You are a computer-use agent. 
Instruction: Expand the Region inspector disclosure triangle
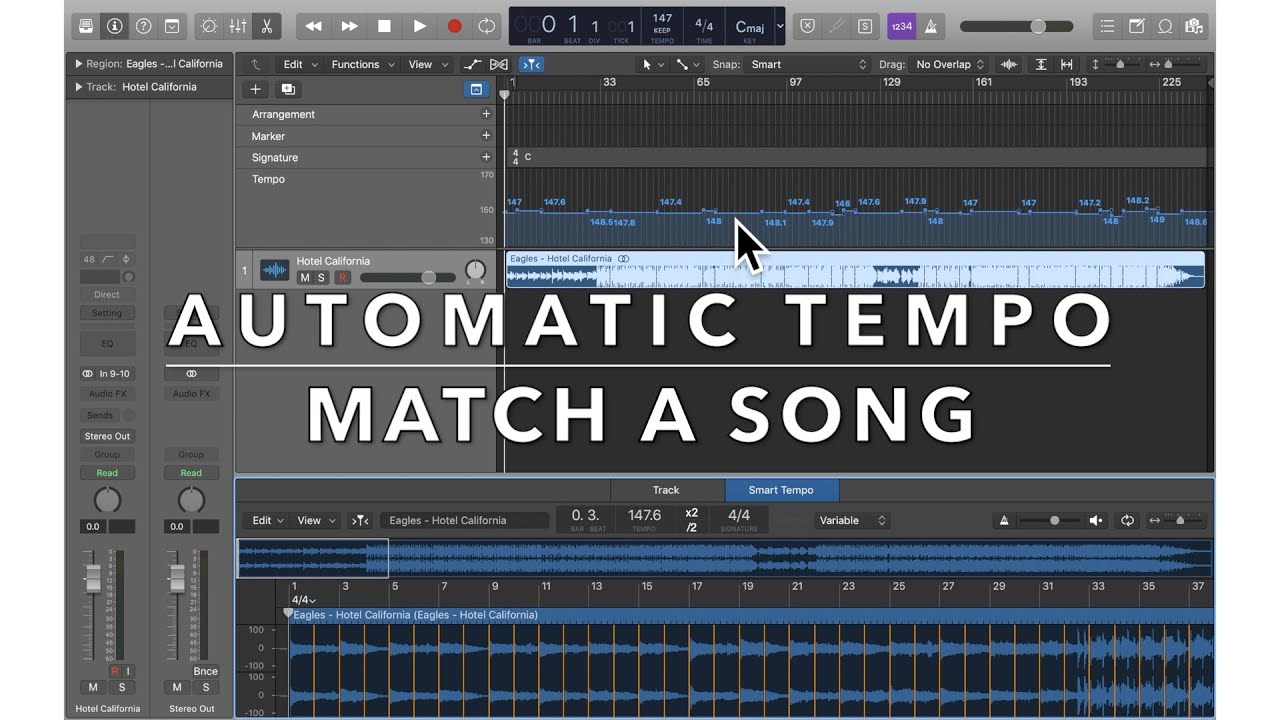(x=79, y=64)
